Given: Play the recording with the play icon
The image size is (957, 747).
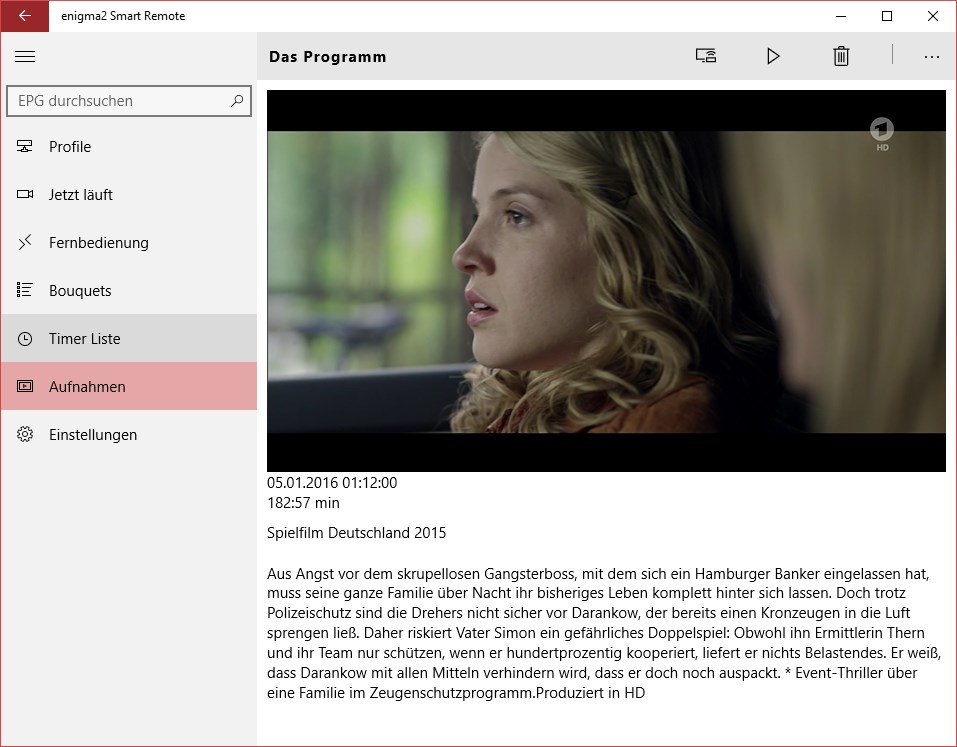Looking at the screenshot, I should pyautogui.click(x=773, y=56).
